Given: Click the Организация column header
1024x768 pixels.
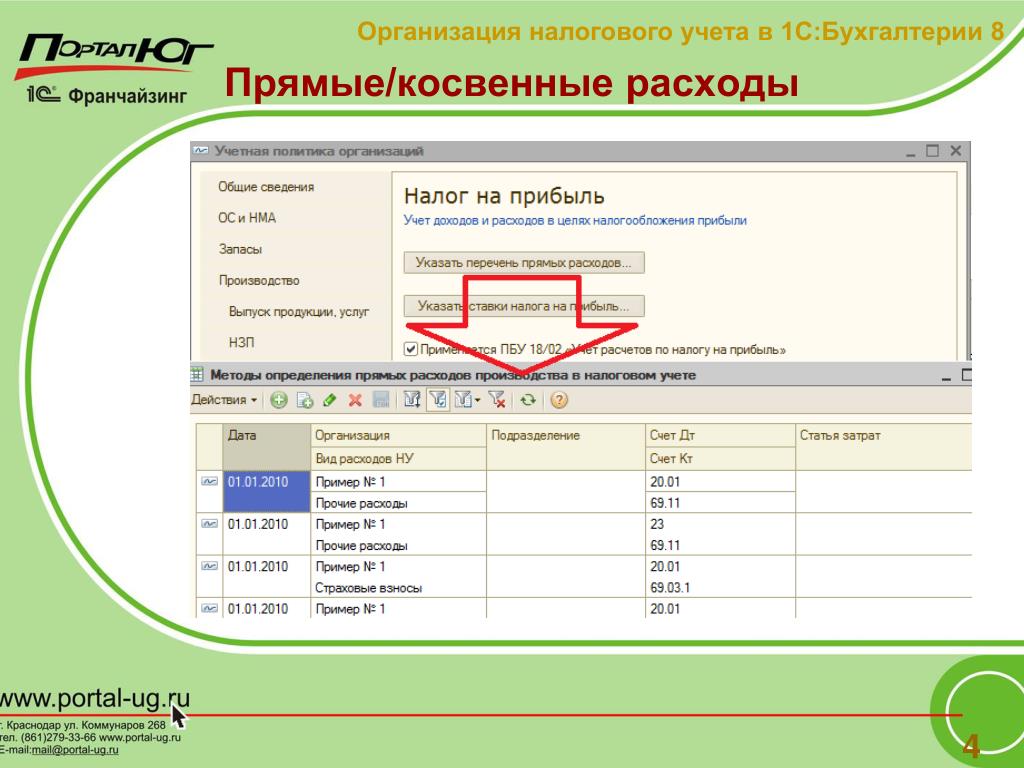Looking at the screenshot, I should tap(398, 436).
